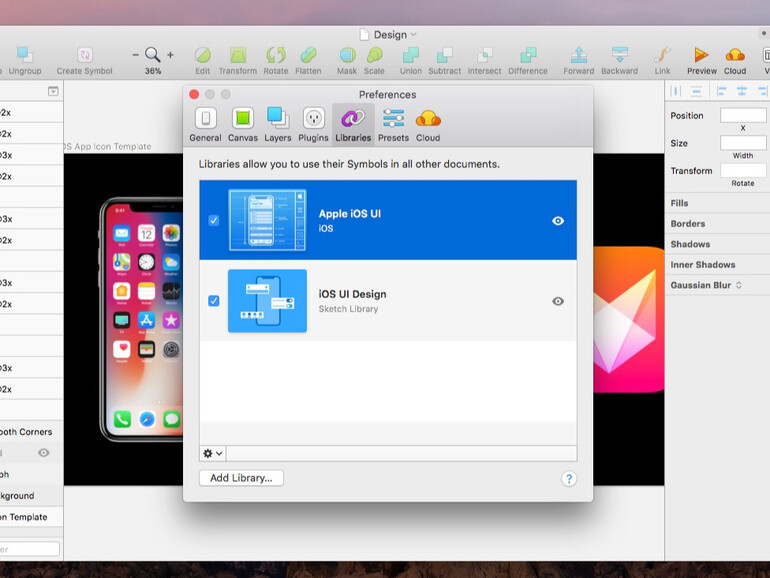Select the 'kground' layer row
Image resolution: width=770 pixels, height=578 pixels.
[31, 495]
